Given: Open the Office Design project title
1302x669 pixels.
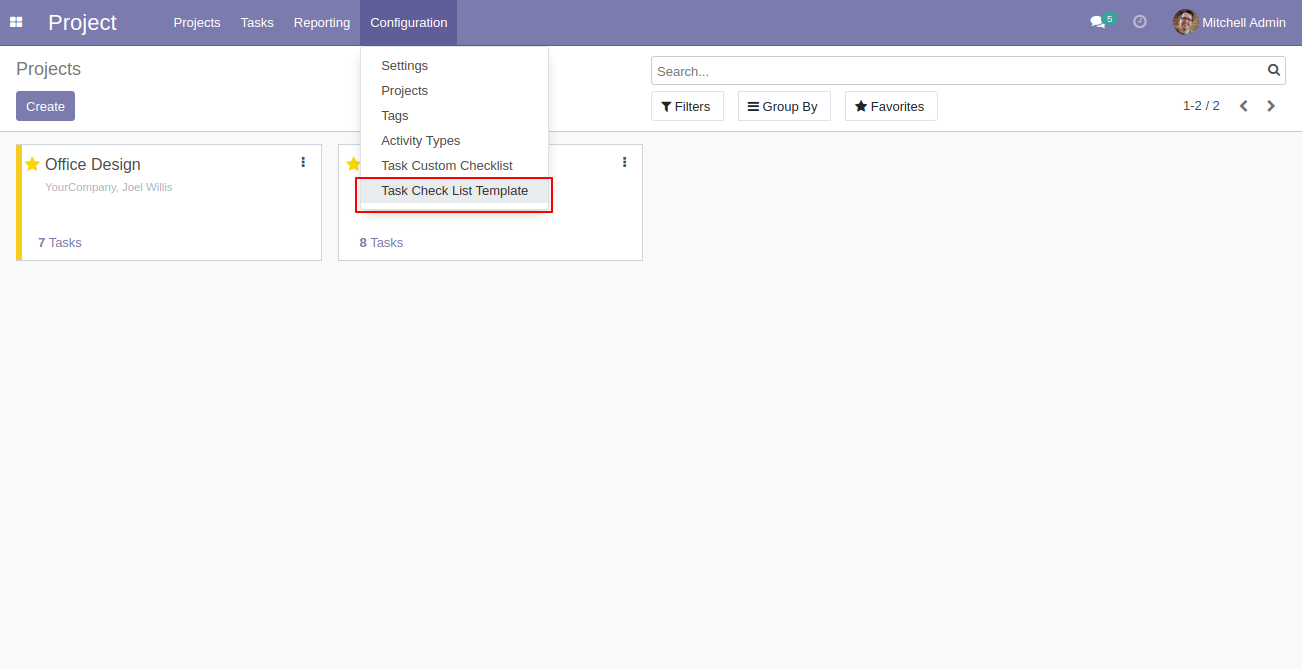Looking at the screenshot, I should pyautogui.click(x=93, y=164).
